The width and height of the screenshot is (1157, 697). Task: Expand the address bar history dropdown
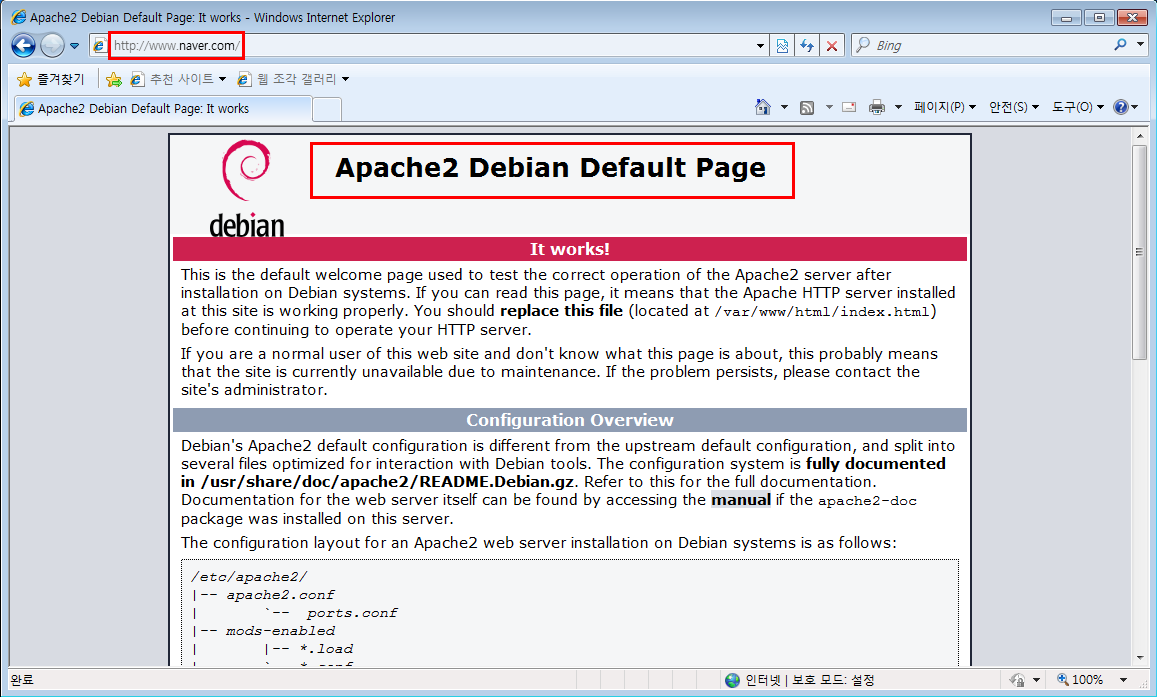tap(760, 46)
